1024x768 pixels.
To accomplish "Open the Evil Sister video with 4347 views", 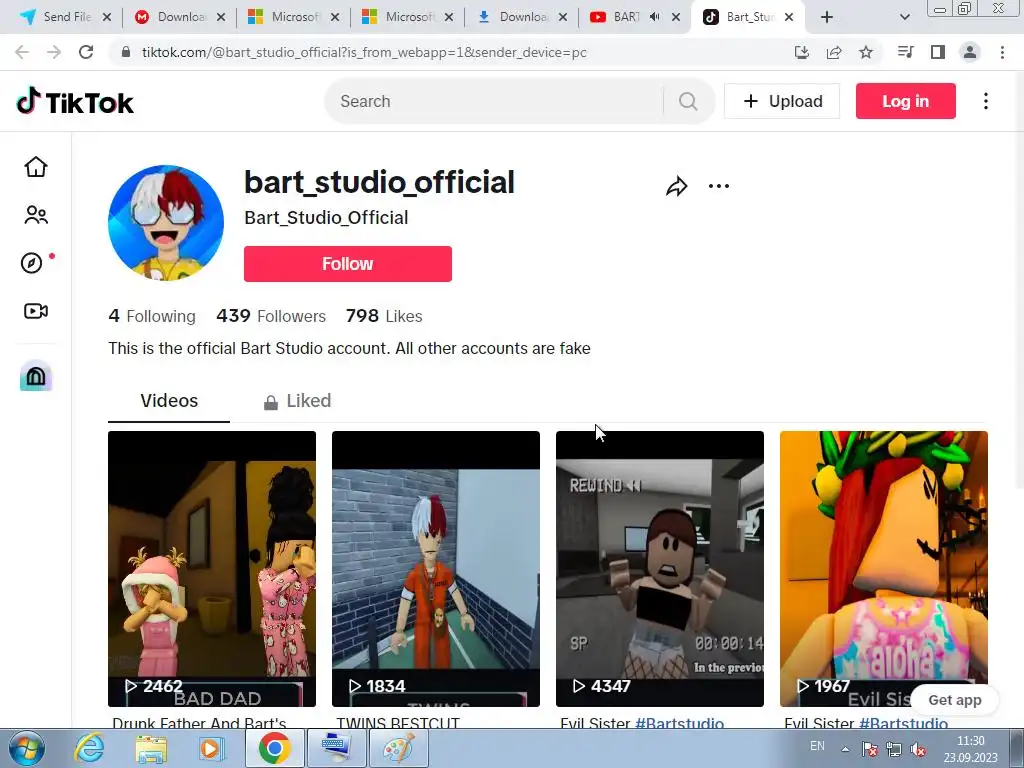I will click(x=660, y=569).
